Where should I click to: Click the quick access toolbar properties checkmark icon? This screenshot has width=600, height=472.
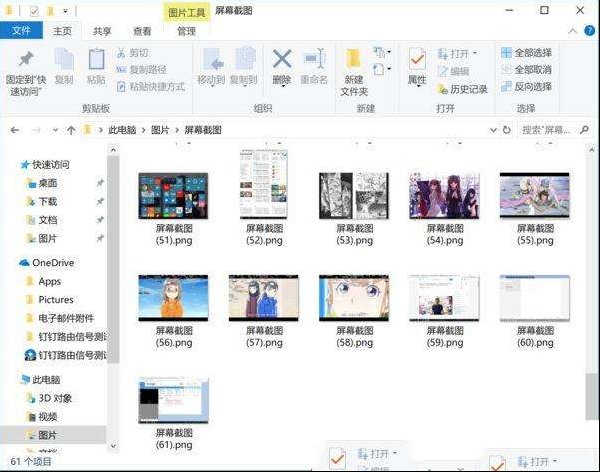pos(34,11)
